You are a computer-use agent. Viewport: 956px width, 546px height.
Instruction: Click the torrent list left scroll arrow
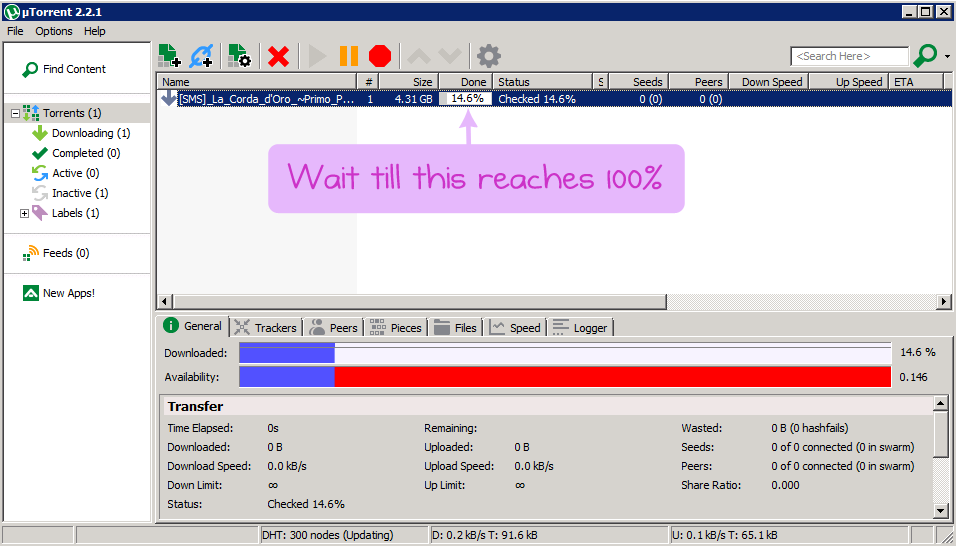164,301
